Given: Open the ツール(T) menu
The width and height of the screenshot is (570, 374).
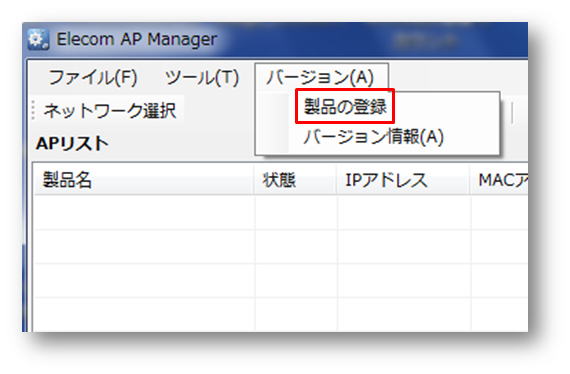Looking at the screenshot, I should point(202,77).
